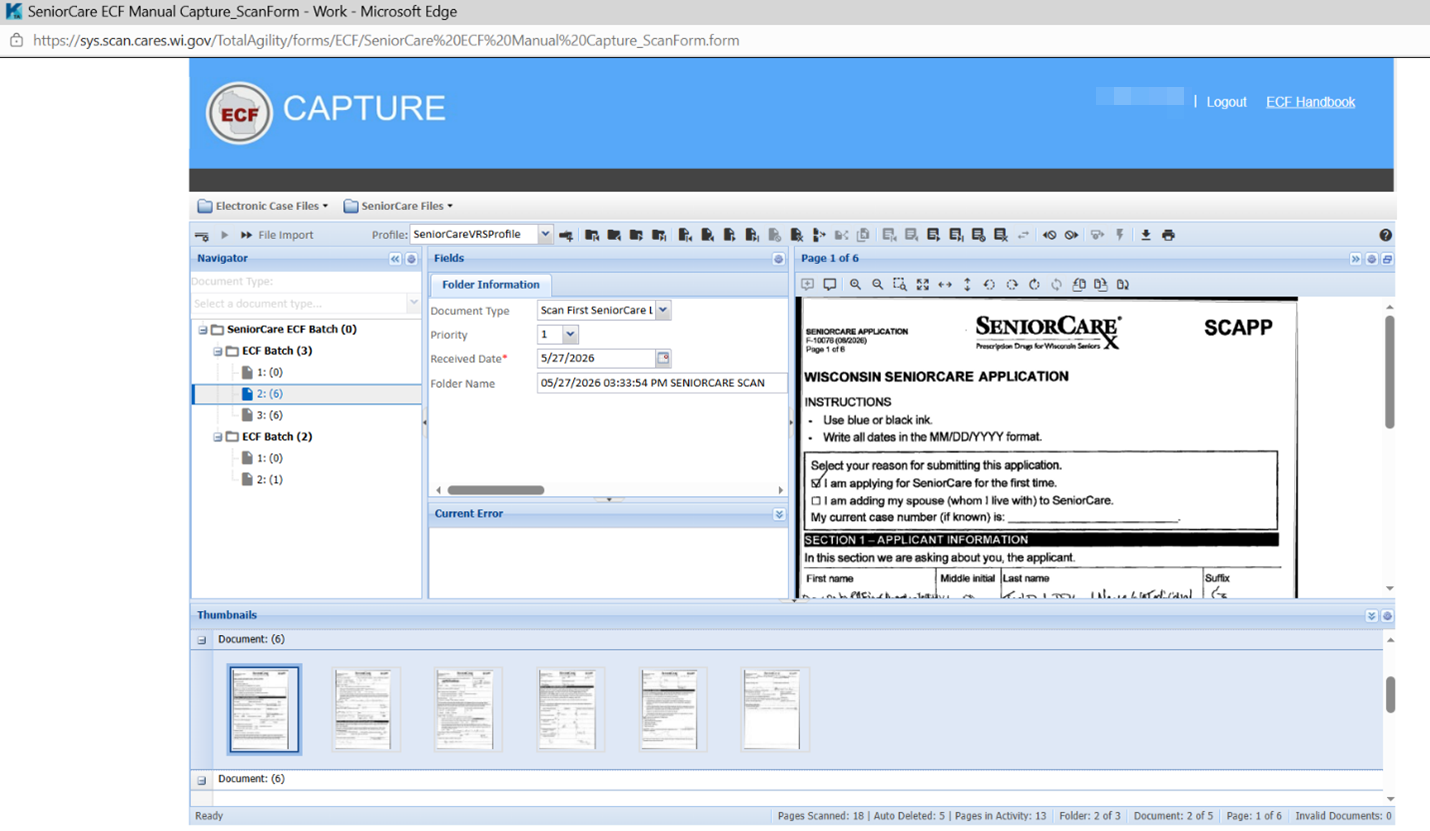Click the File Import fast-forward icon

tap(246, 235)
